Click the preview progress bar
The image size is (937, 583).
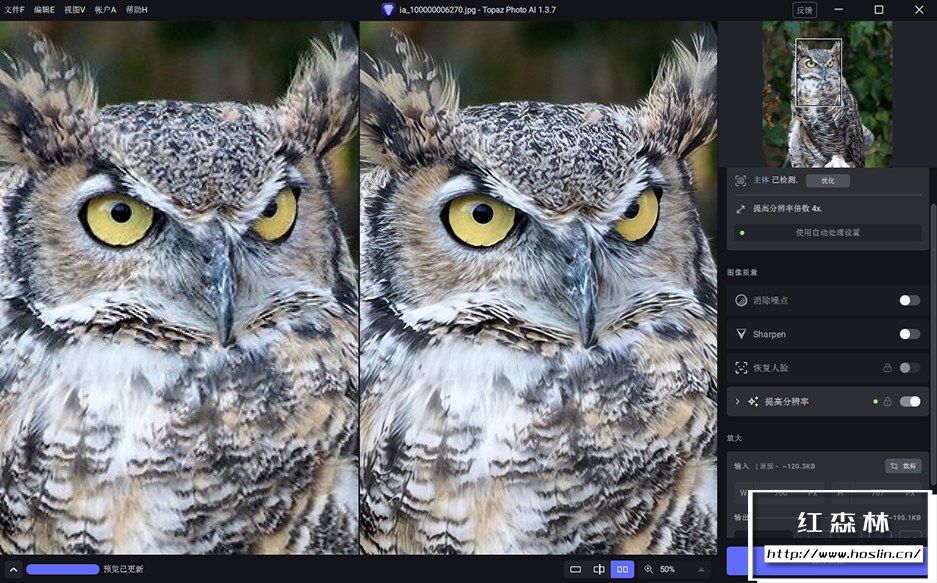click(63, 569)
